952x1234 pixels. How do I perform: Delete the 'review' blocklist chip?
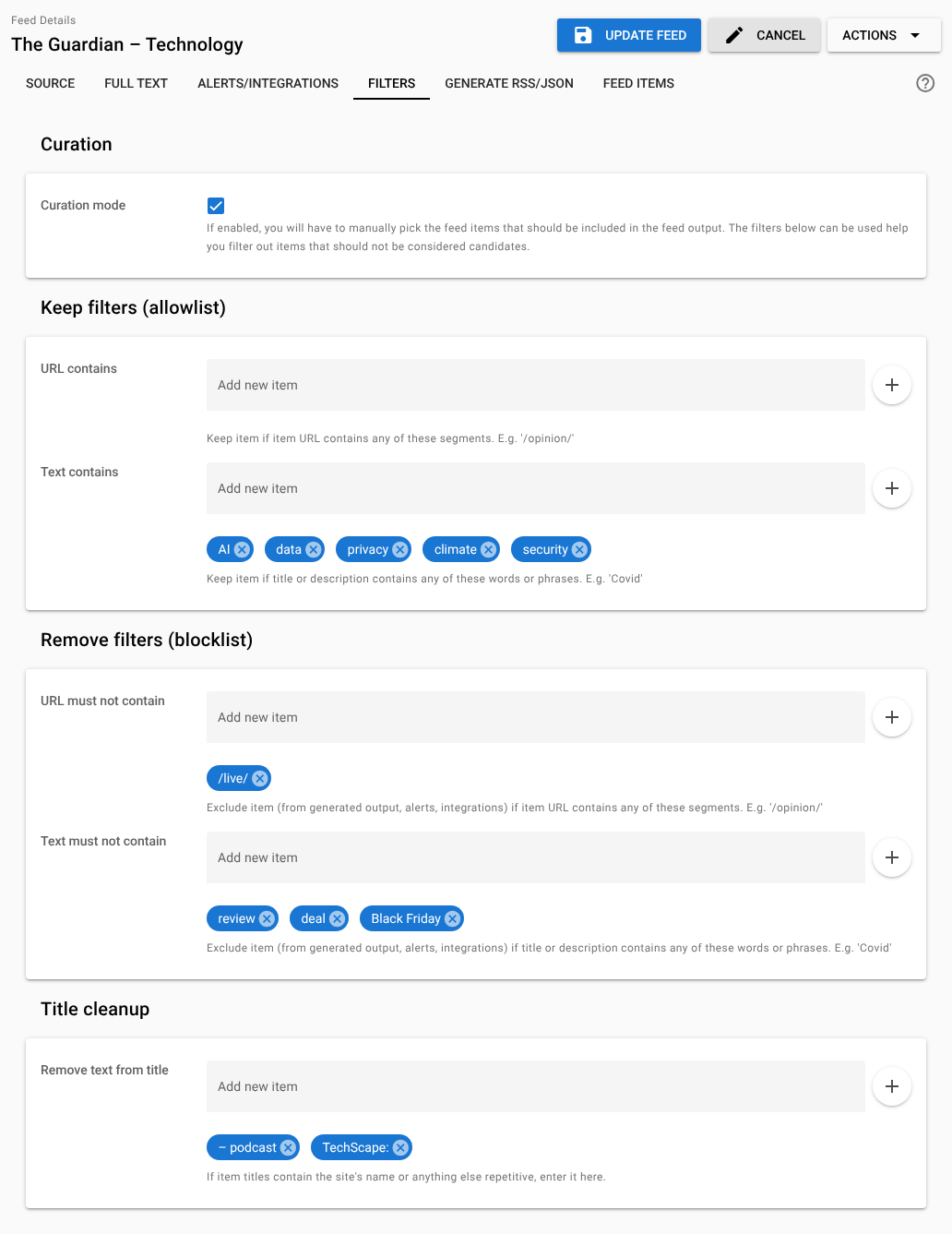(x=267, y=918)
